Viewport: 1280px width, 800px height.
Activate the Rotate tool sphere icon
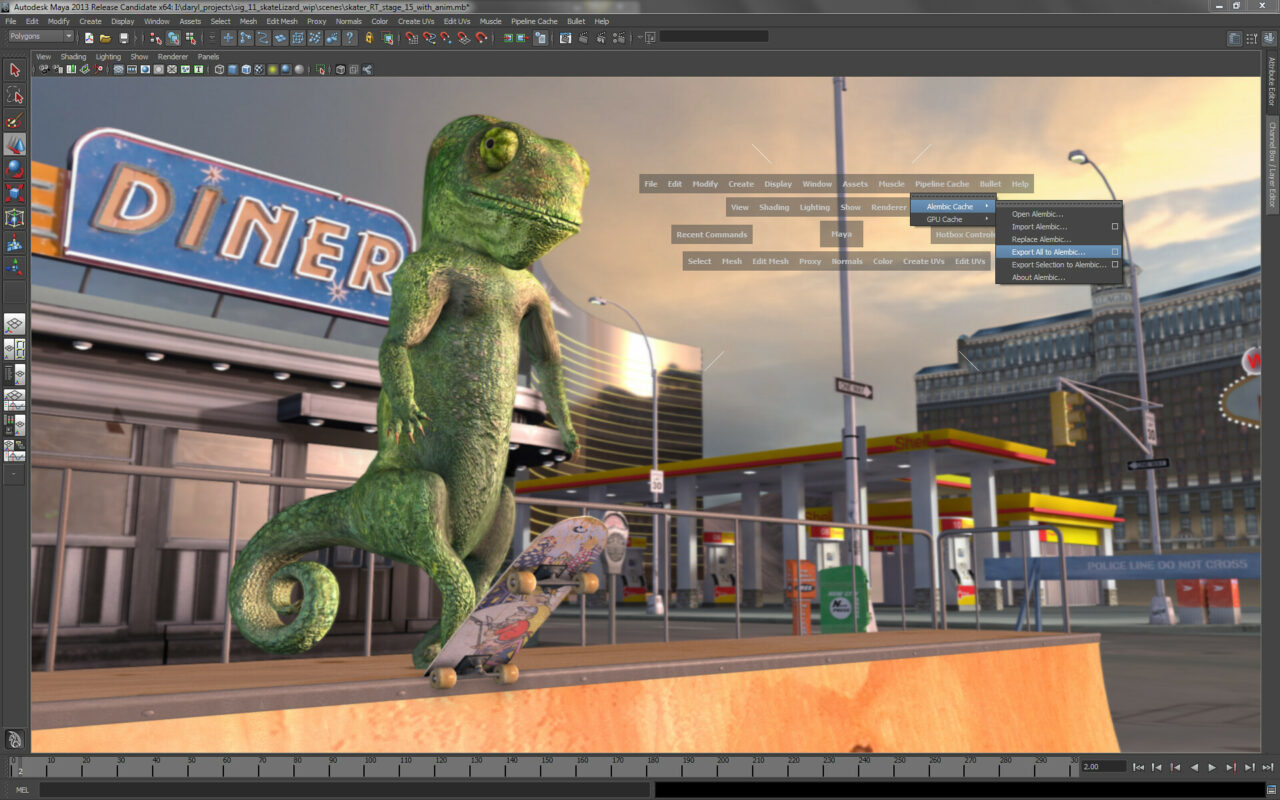click(x=14, y=169)
